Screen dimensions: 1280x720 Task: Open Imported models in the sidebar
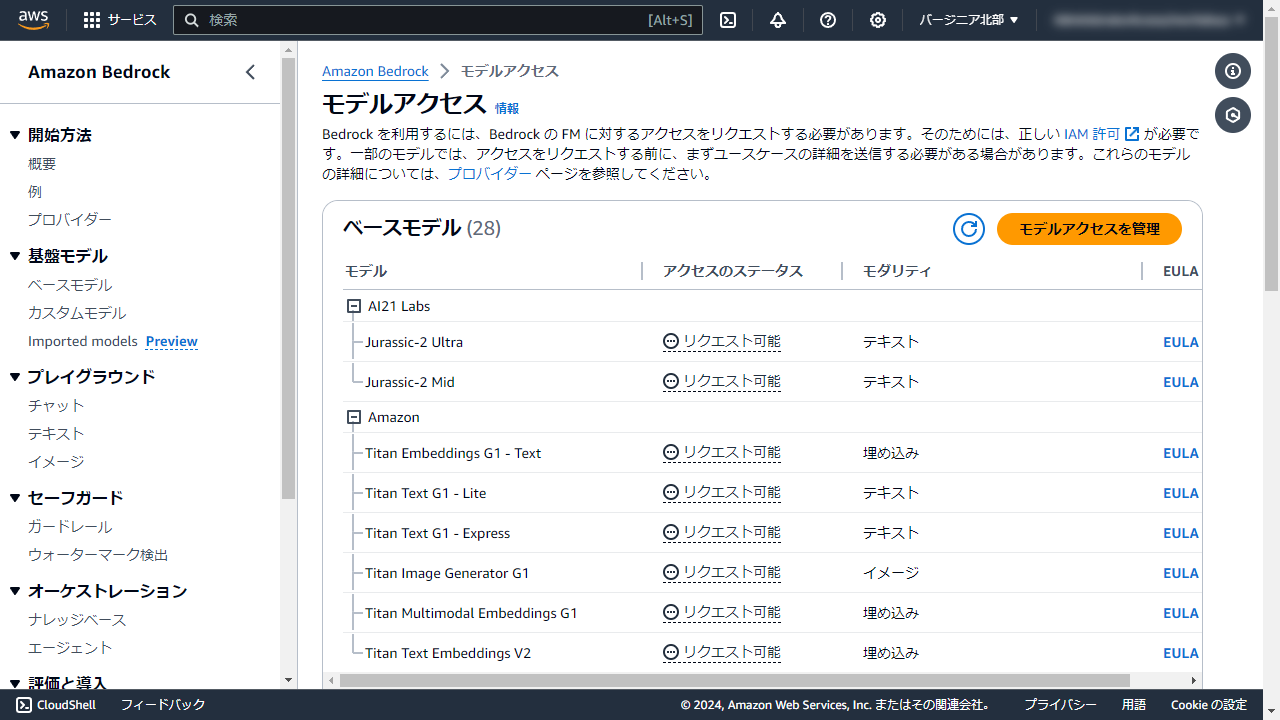click(83, 341)
